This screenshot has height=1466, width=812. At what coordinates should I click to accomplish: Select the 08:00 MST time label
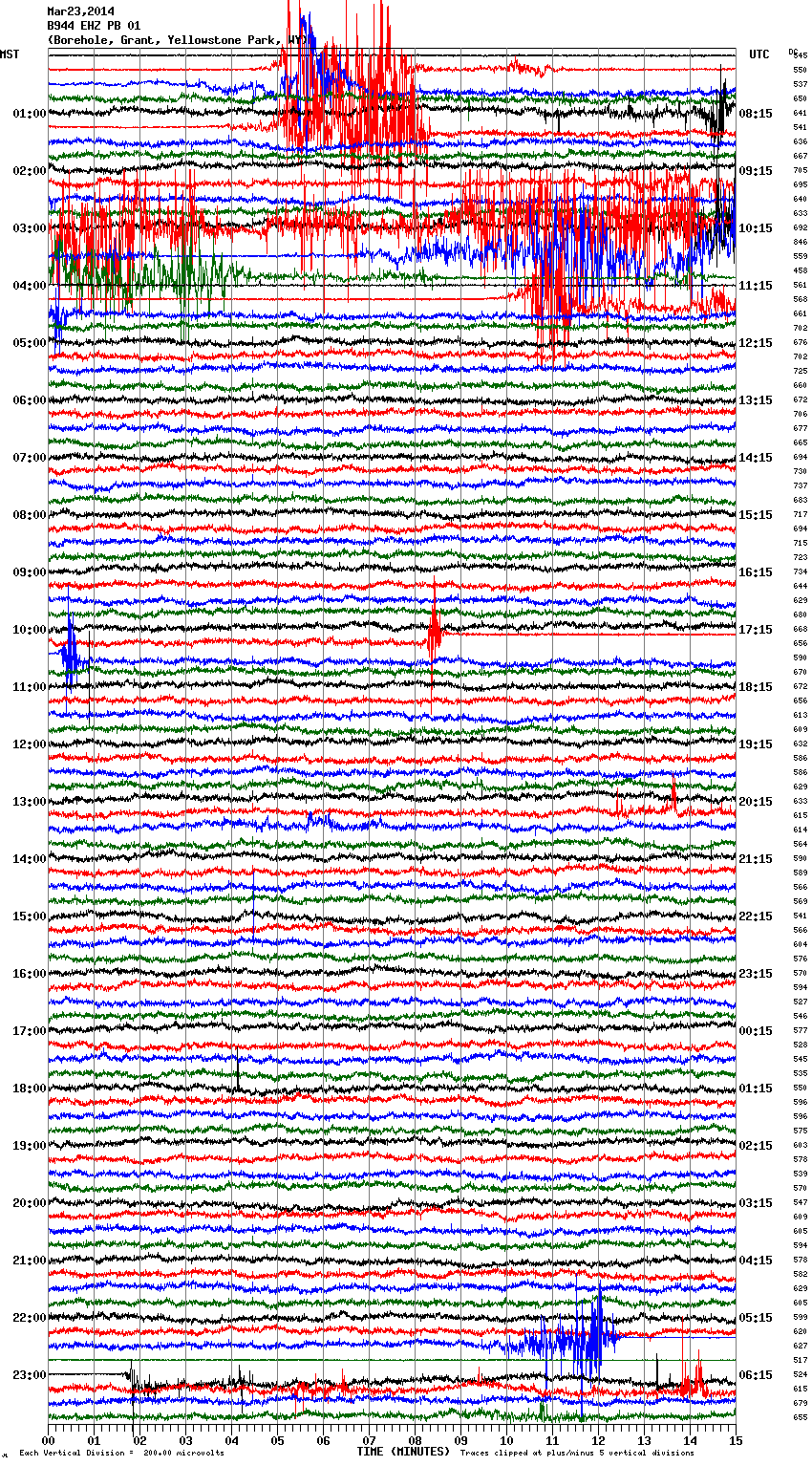click(30, 515)
